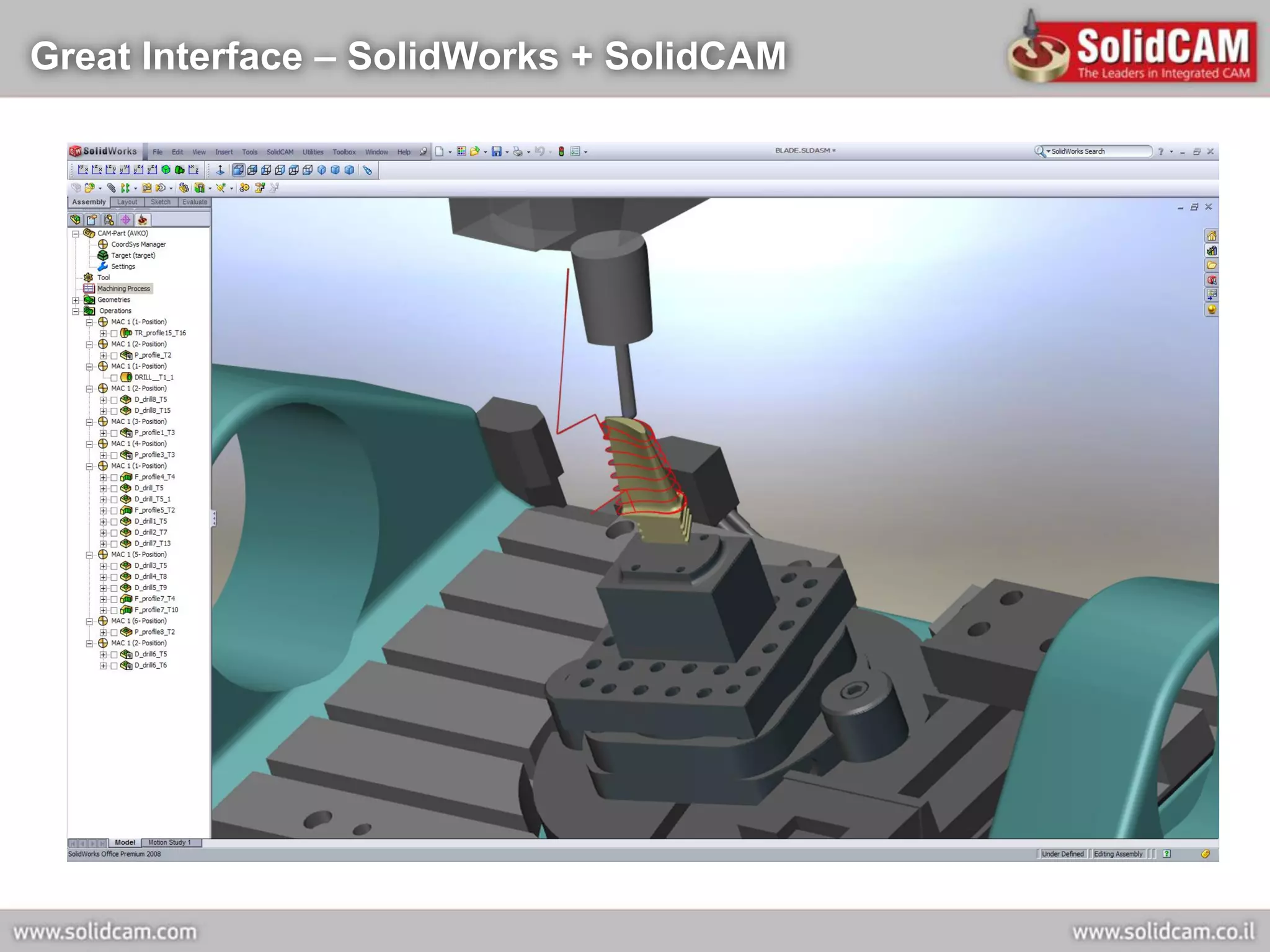Click the yellow ball icon in right task pane

click(1211, 309)
